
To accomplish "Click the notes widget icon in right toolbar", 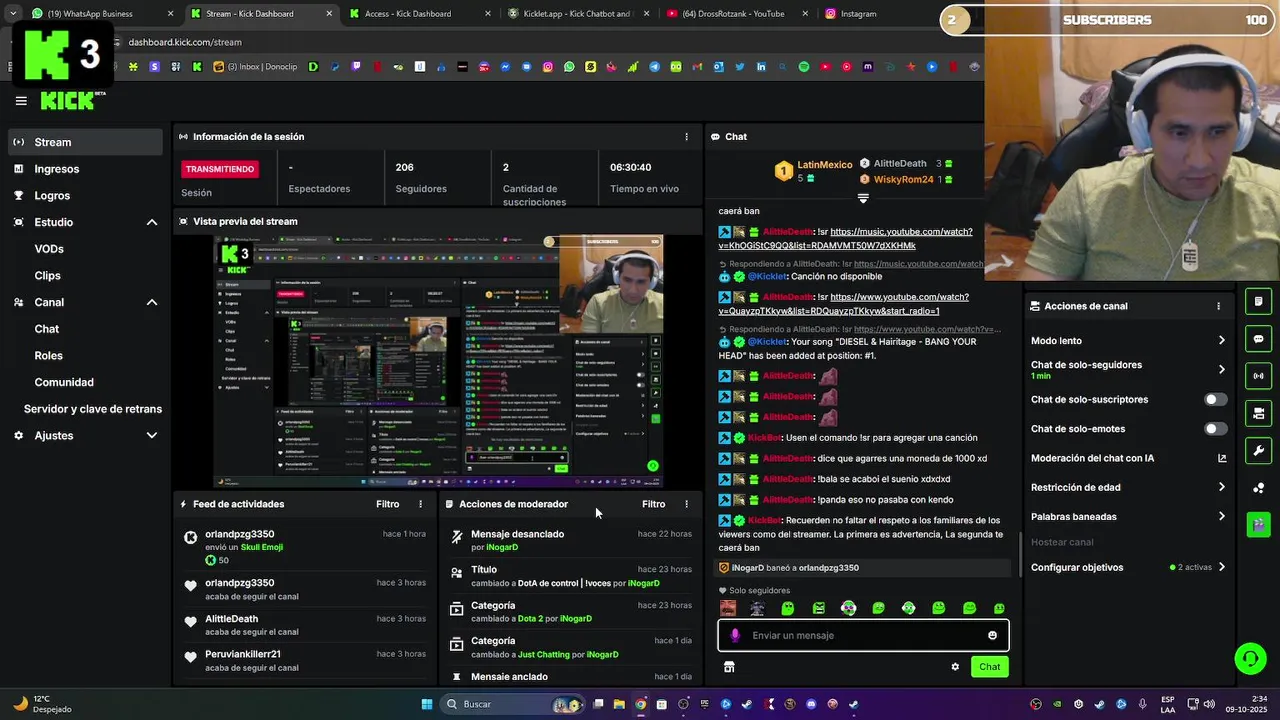I will click(1259, 302).
